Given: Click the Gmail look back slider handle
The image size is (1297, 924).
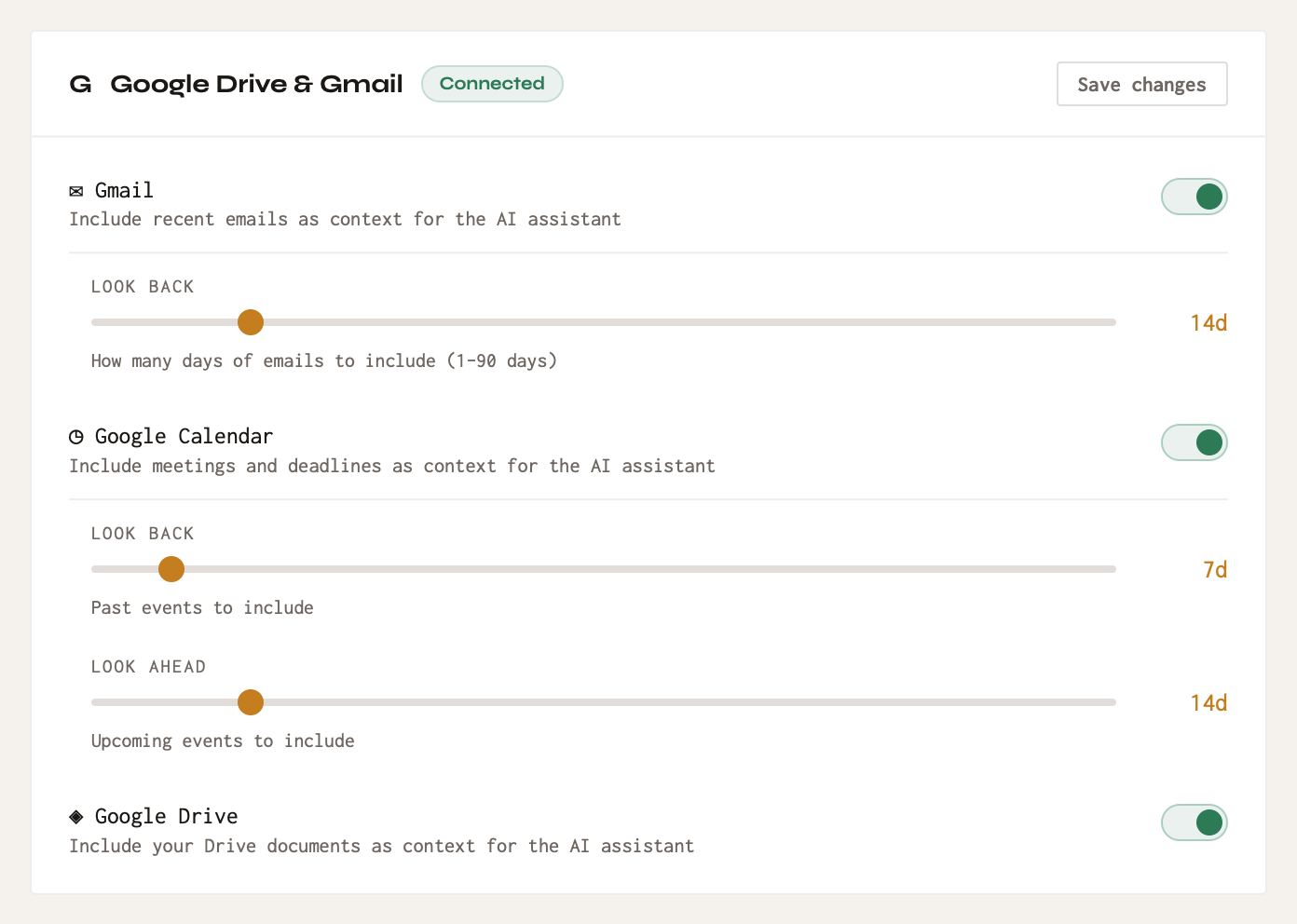Looking at the screenshot, I should click(251, 322).
